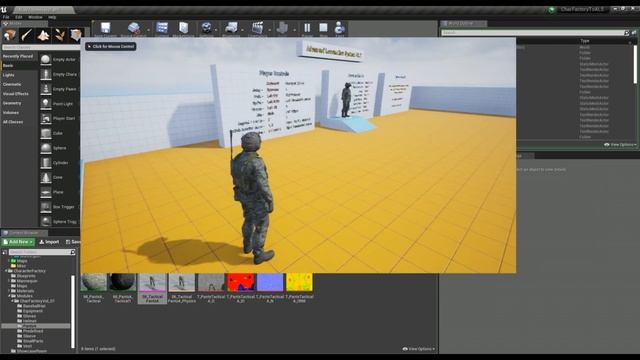Screen dimensions: 640x360
Task: Pause the running simulation
Action: [x=307, y=29]
